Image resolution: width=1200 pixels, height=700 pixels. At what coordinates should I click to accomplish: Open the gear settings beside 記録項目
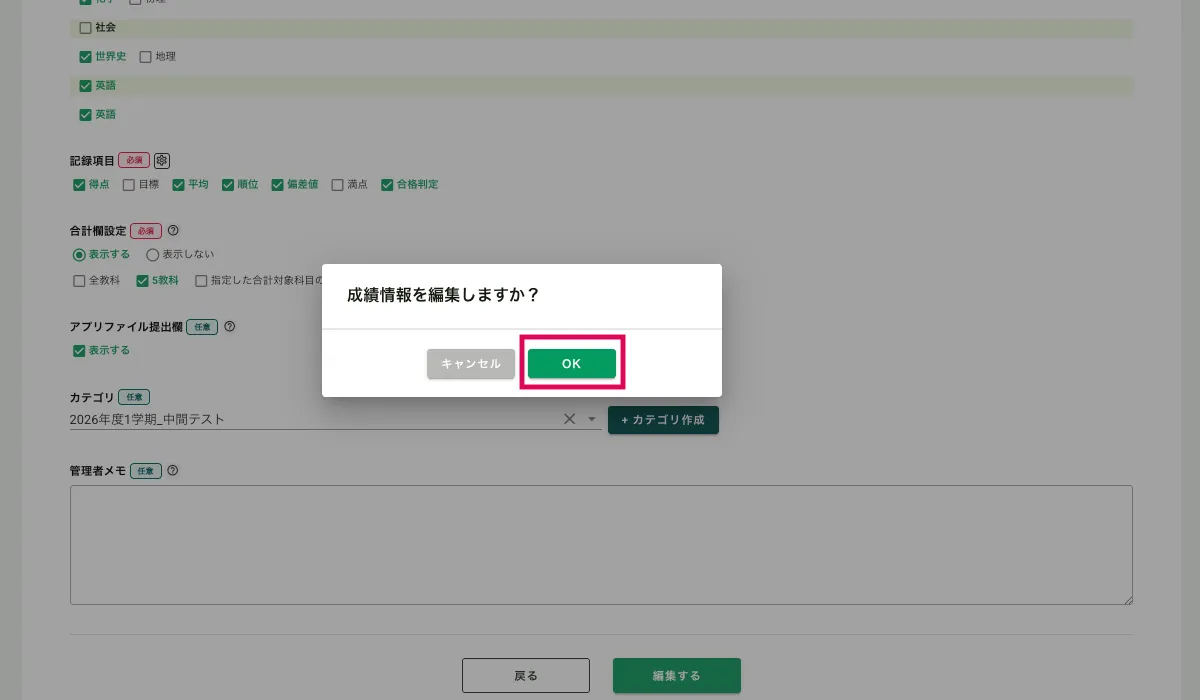[x=163, y=160]
